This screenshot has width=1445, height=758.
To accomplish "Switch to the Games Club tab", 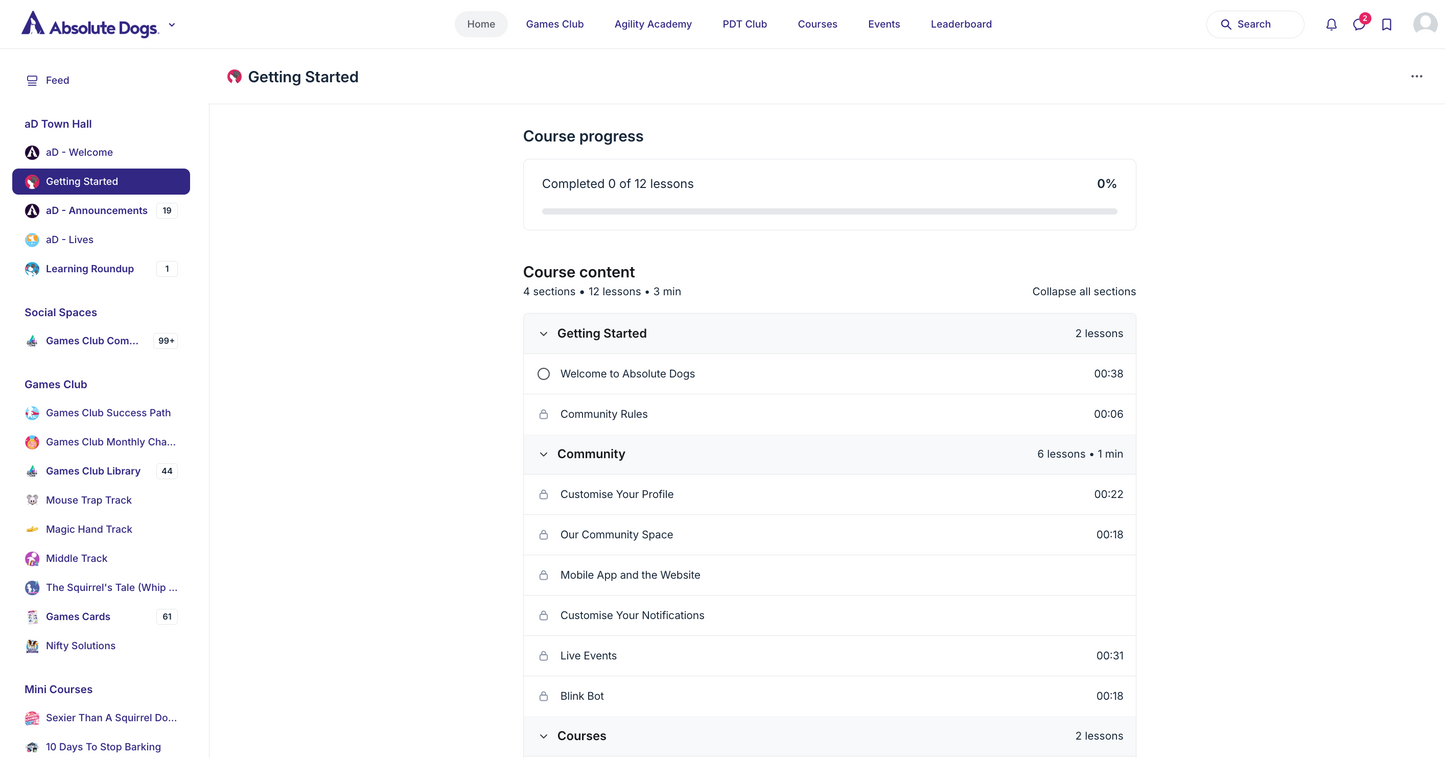I will [554, 24].
